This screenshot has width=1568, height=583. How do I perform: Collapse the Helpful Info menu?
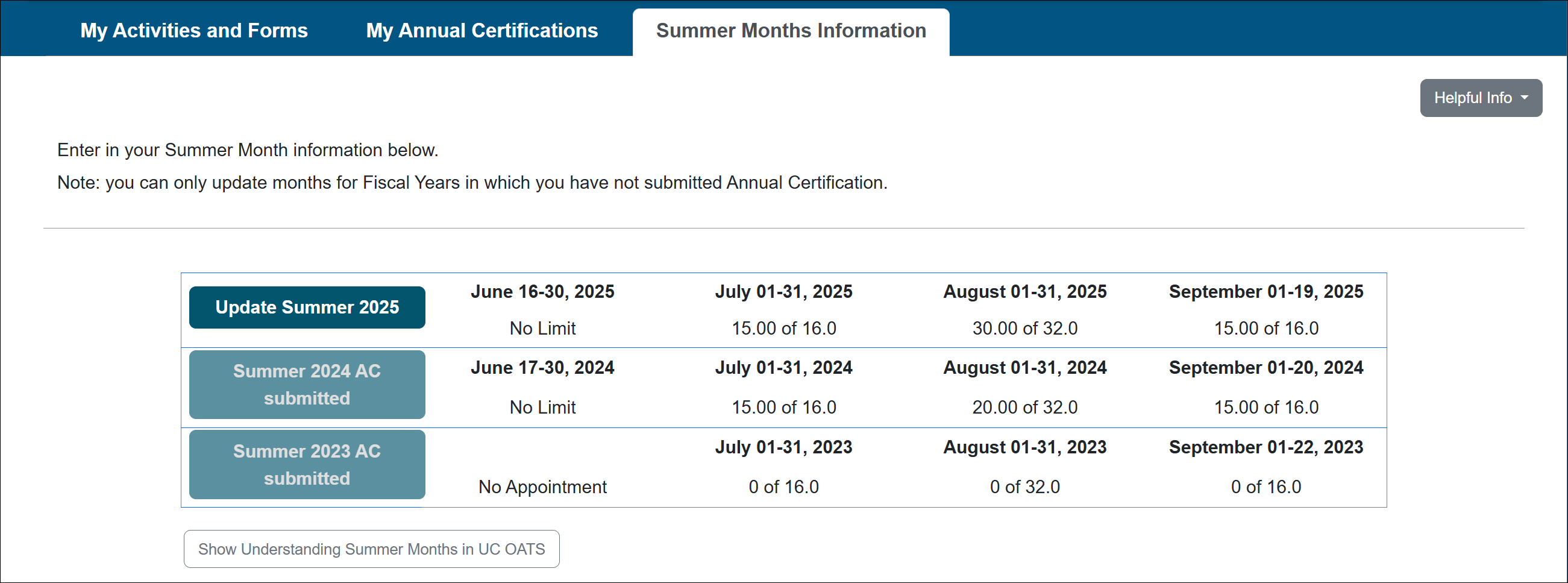(1481, 98)
